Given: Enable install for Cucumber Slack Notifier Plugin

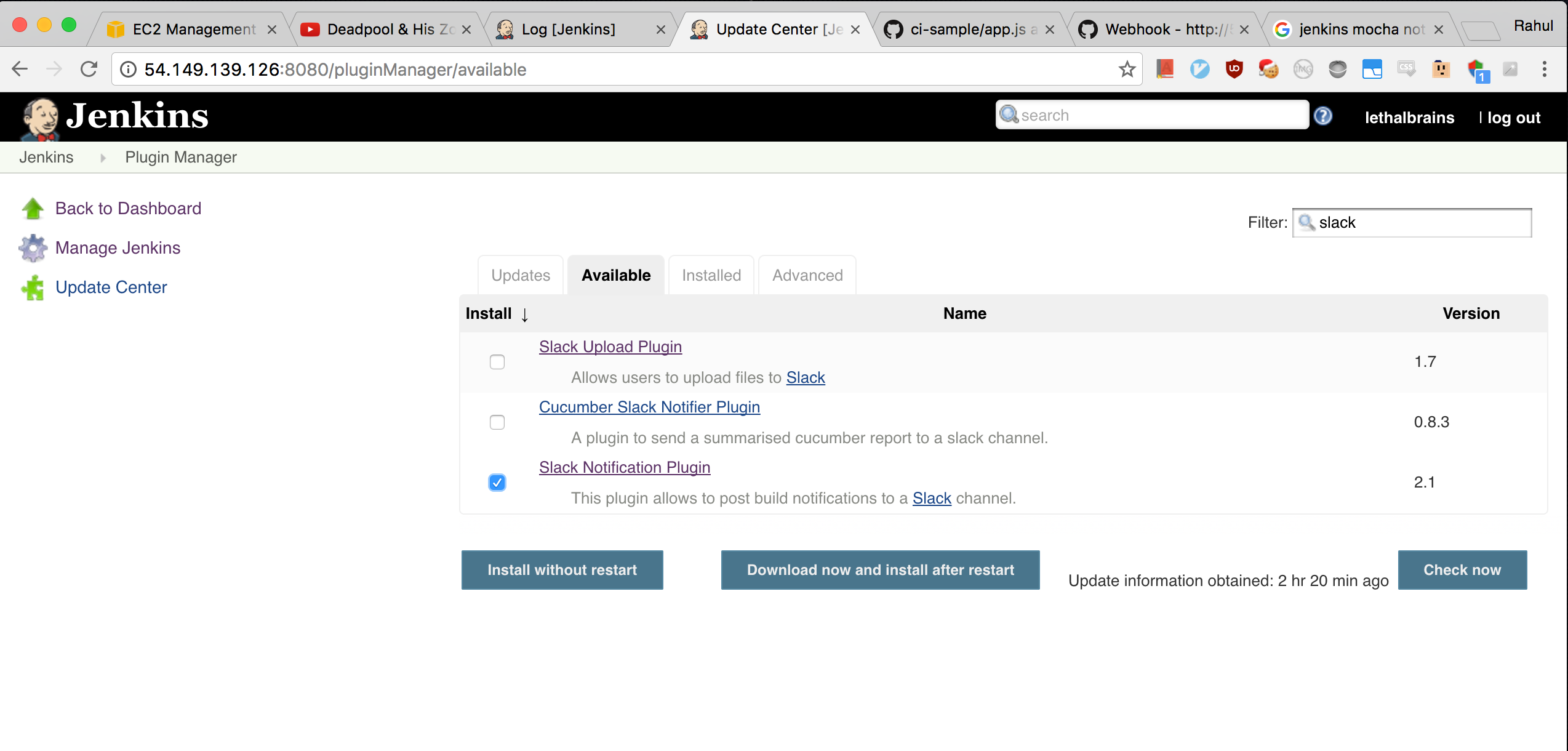Looking at the screenshot, I should coord(497,422).
